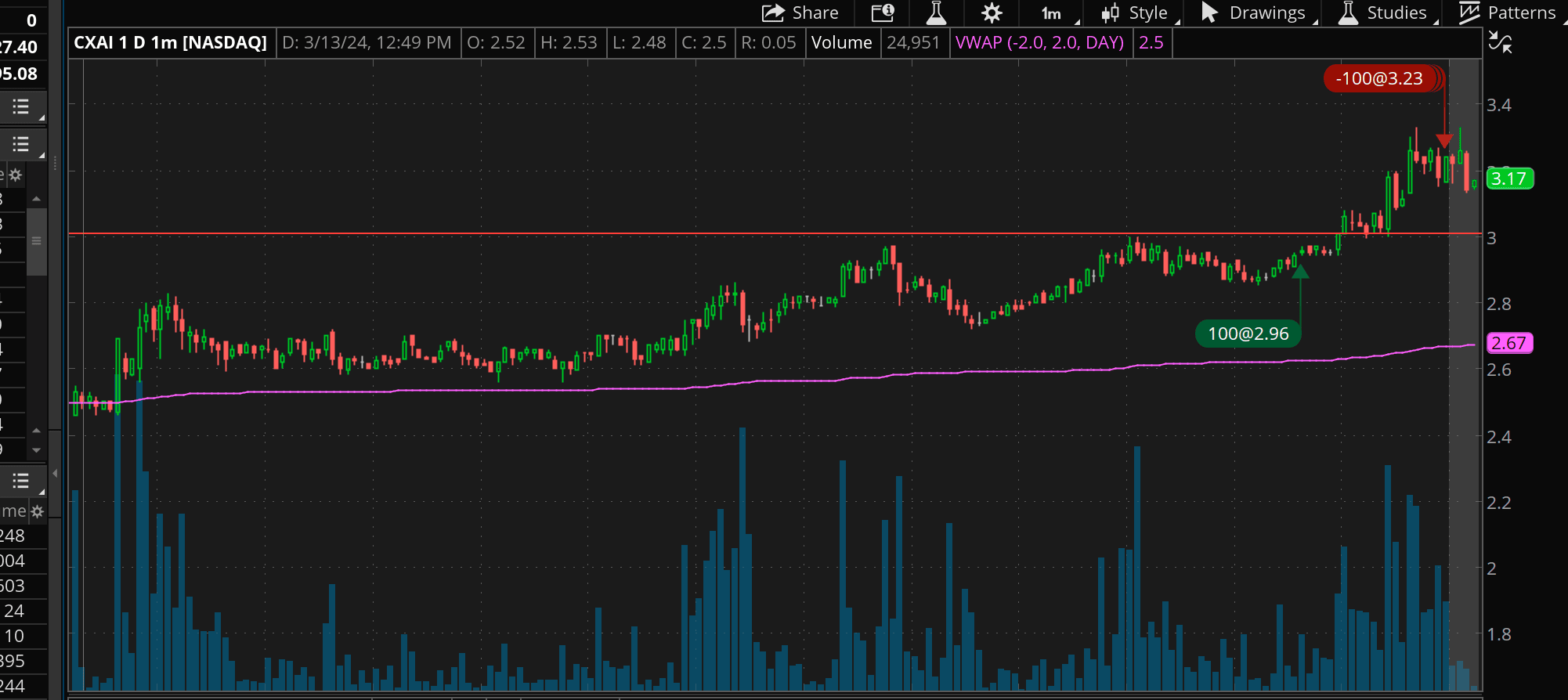Click the 2.4 price axis label

tap(1499, 437)
